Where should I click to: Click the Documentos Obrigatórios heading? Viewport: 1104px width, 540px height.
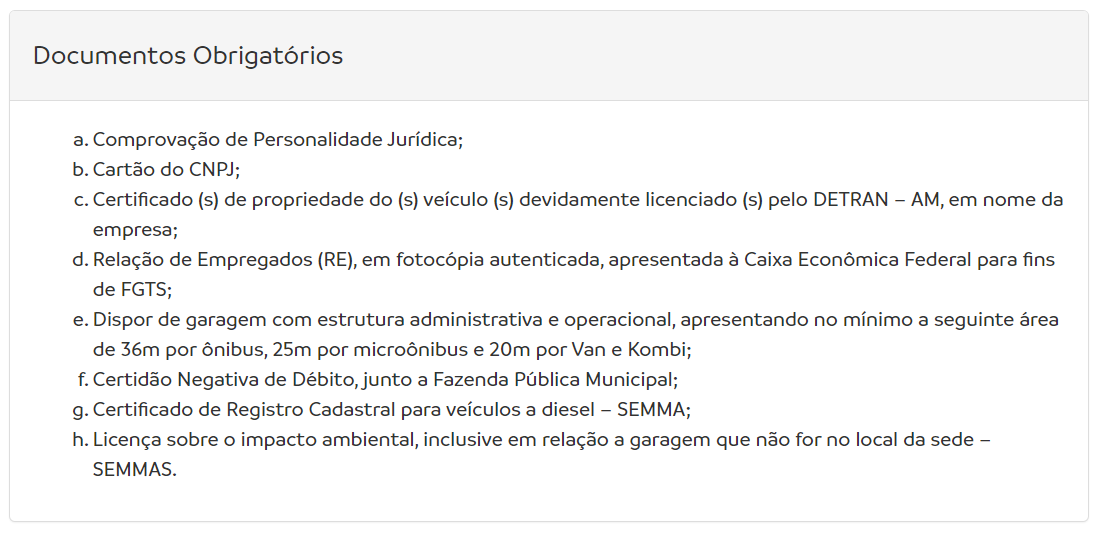(188, 56)
